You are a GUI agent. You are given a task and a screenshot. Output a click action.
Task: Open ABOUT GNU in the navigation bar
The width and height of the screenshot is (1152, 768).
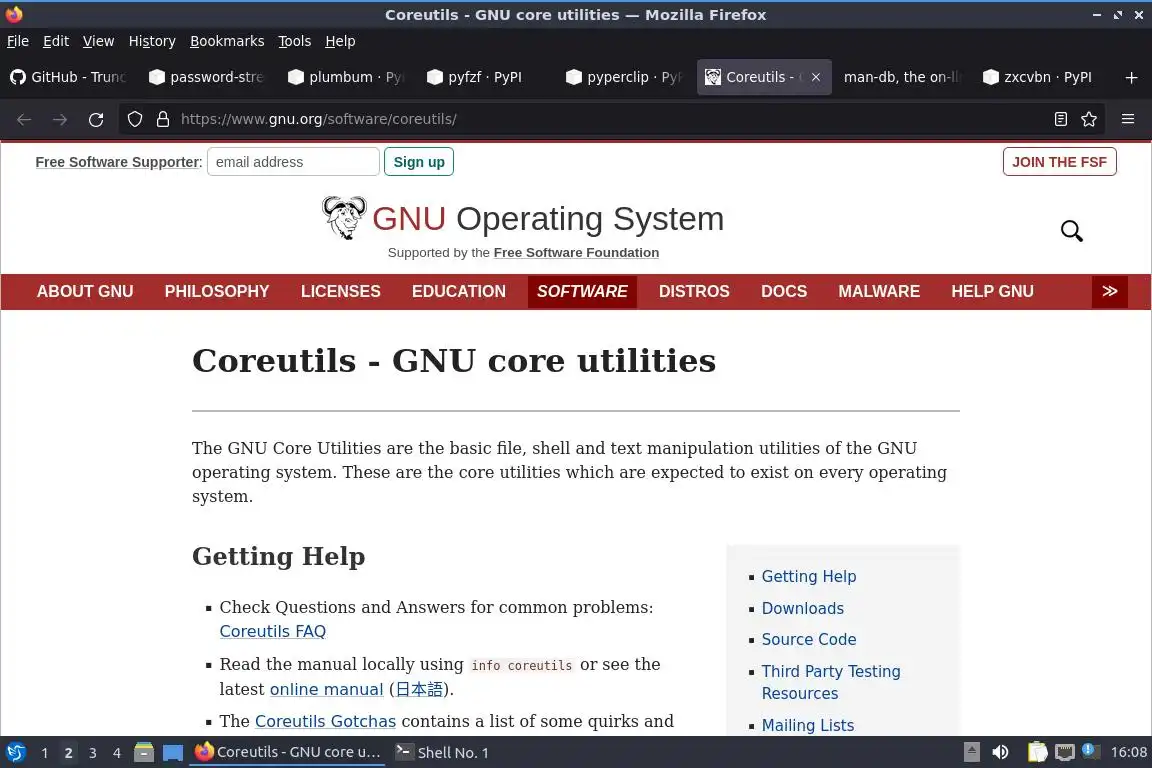[x=85, y=291]
